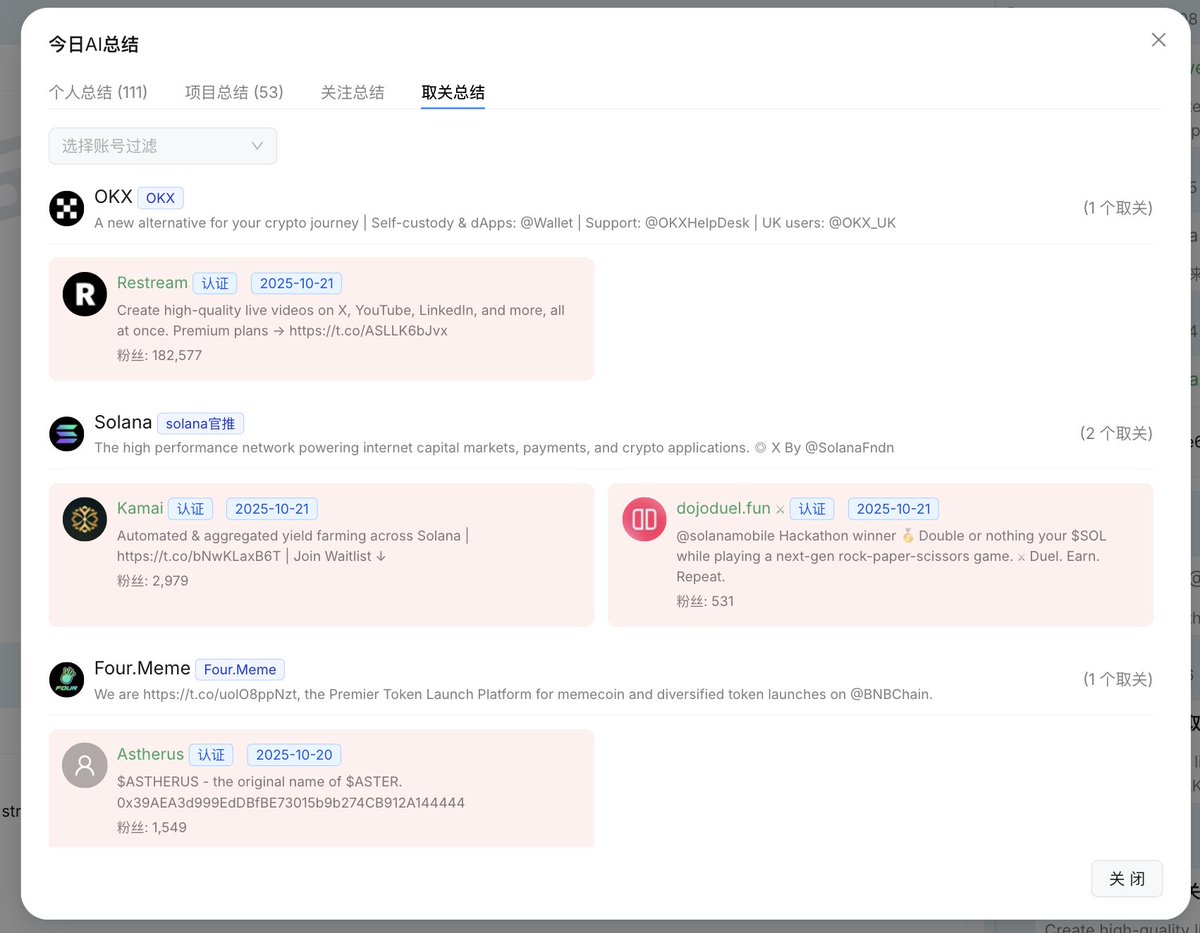
Task: Click 认证 badge next to Astherus
Action: coord(211,754)
